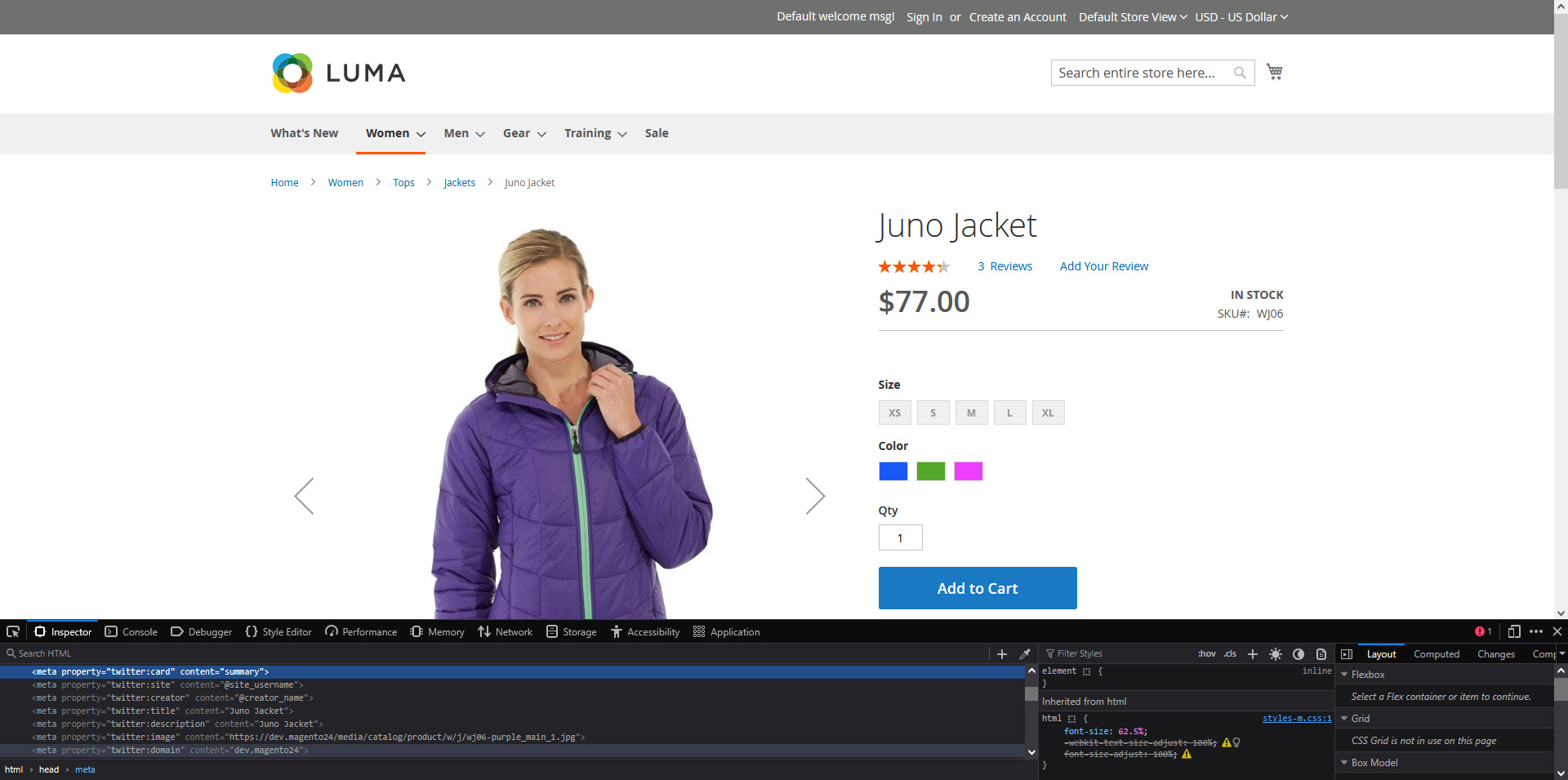1568x780 pixels.
Task: Click the Add to Cart button
Action: tap(978, 588)
